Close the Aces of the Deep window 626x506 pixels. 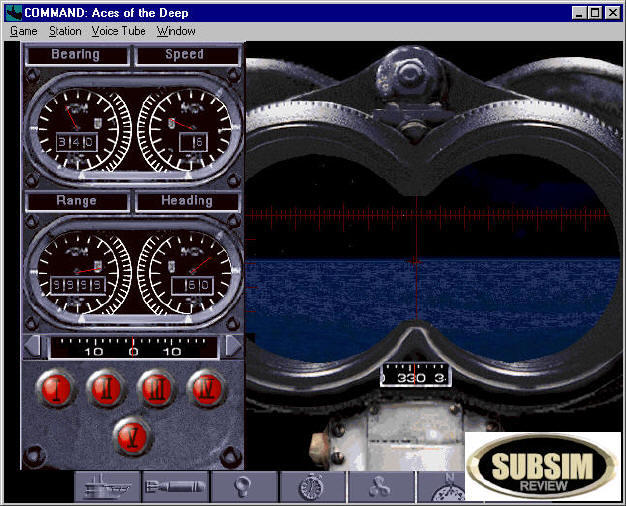(x=612, y=13)
